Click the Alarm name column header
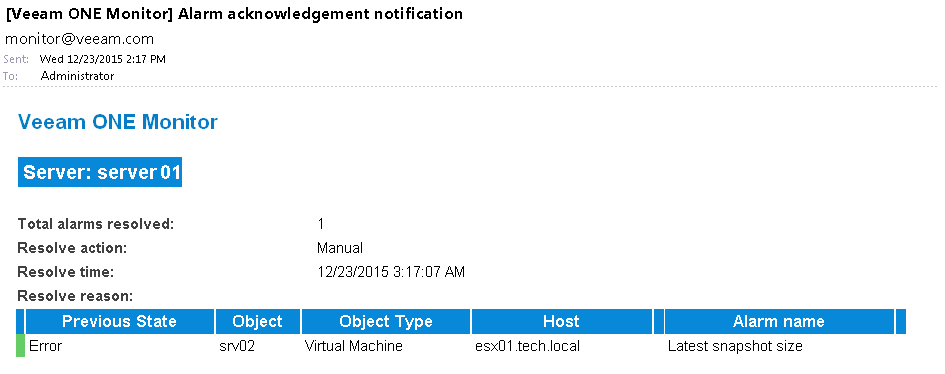This screenshot has width=945, height=374. coord(779,322)
